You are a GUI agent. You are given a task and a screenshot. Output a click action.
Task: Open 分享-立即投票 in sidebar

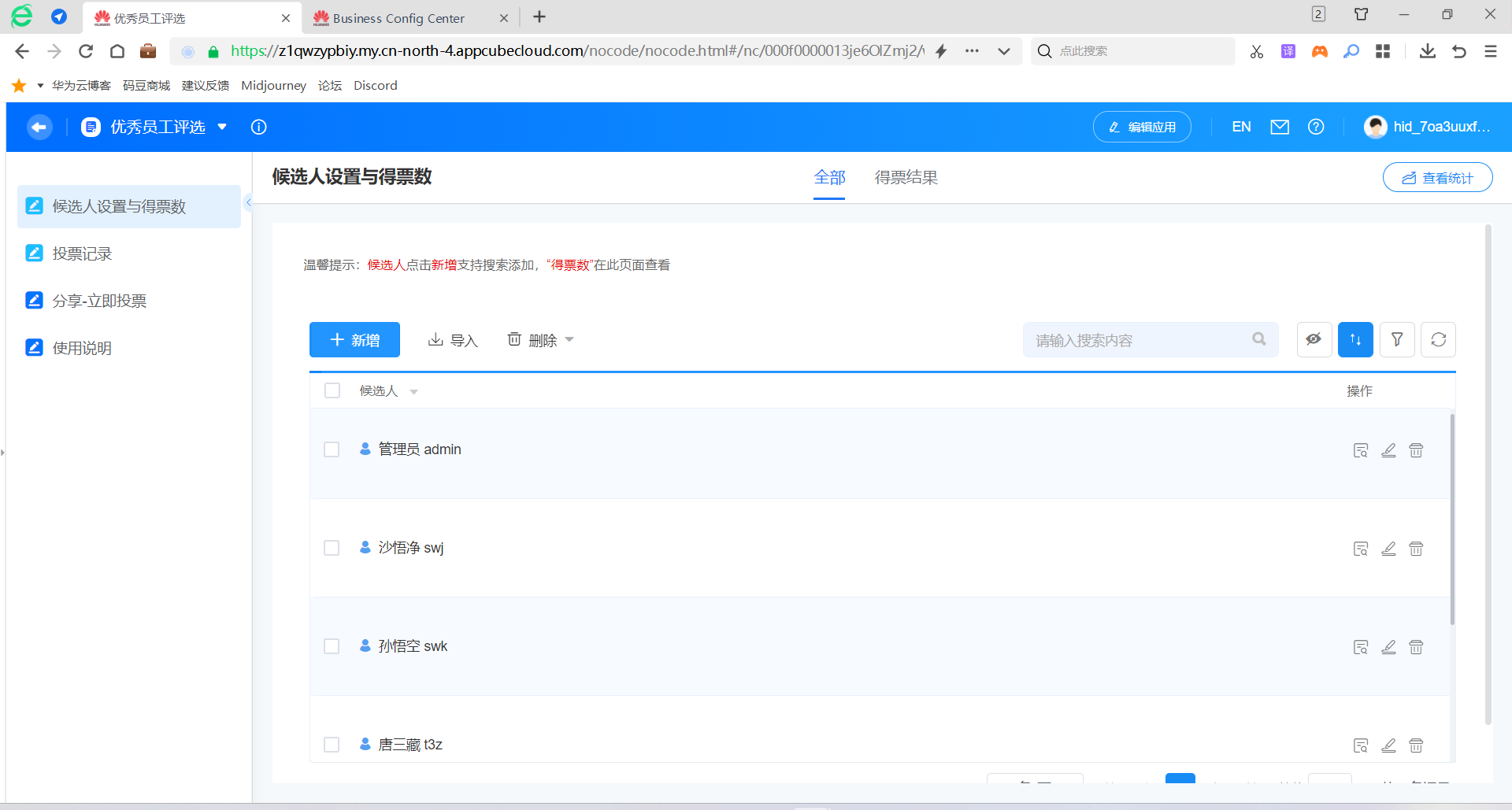[x=129, y=301]
